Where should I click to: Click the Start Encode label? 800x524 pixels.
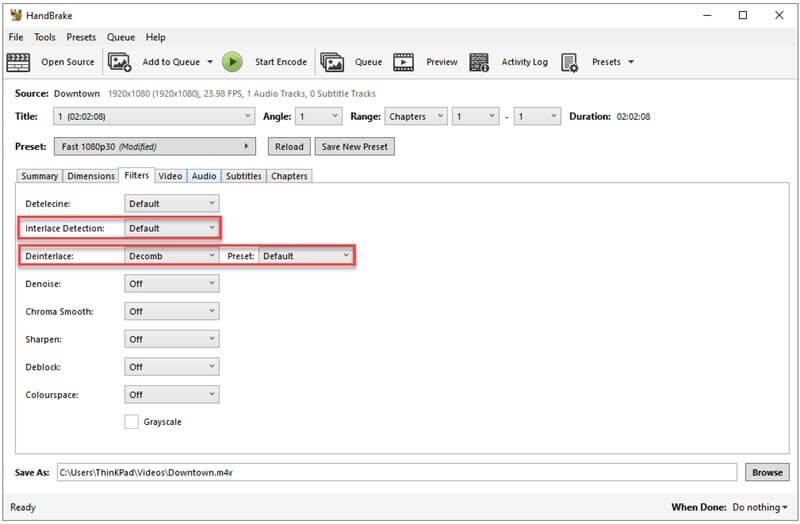281,62
